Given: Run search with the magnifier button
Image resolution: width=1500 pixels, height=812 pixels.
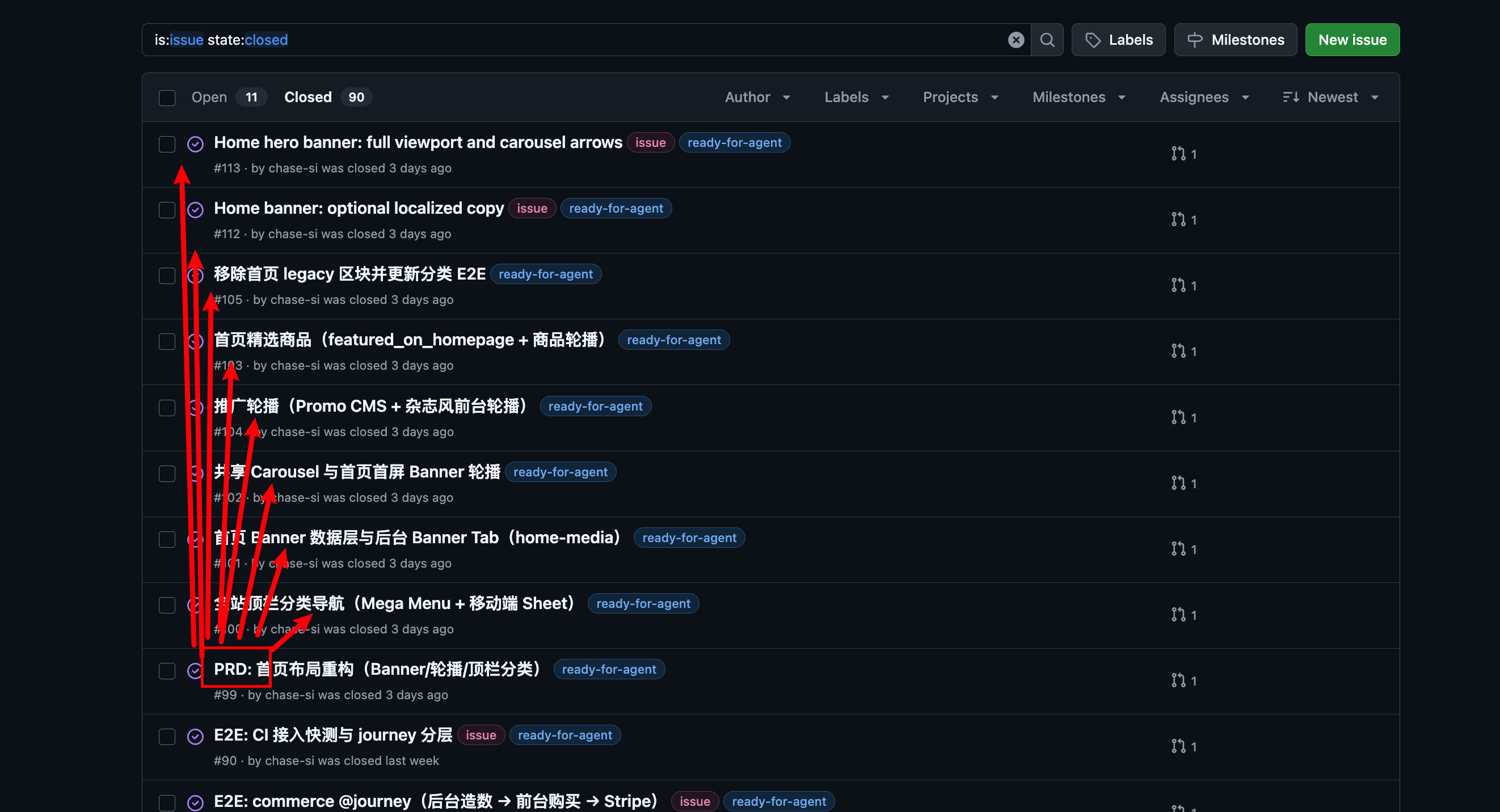Looking at the screenshot, I should (x=1047, y=40).
